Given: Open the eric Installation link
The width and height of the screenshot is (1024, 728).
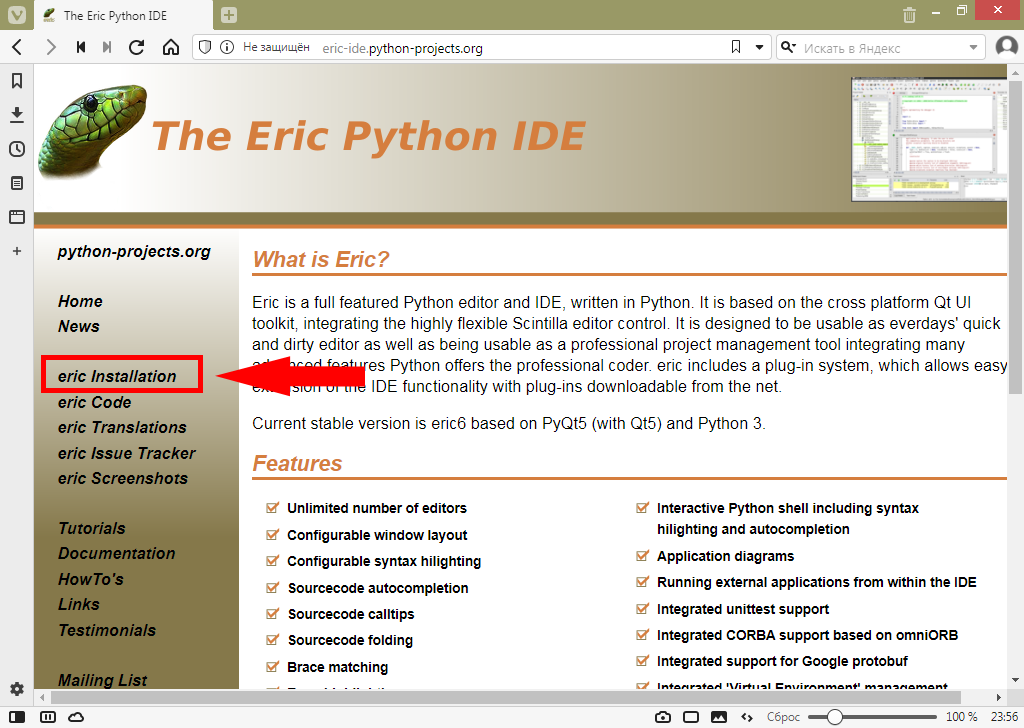Looking at the screenshot, I should 117,376.
